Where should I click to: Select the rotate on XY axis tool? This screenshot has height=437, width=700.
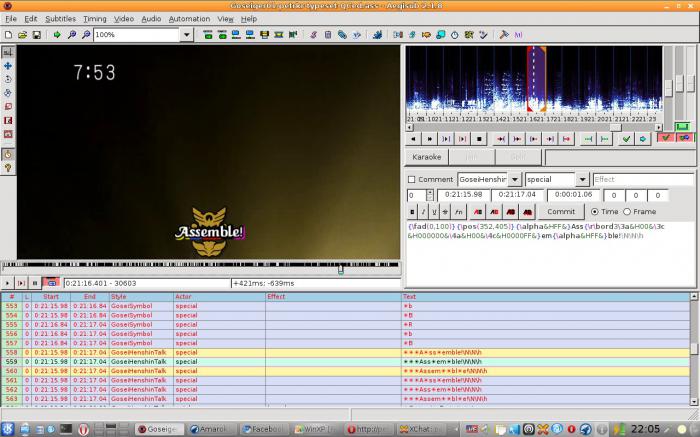click(8, 93)
